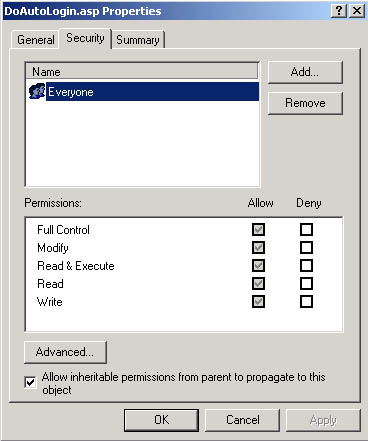Confirm changes with OK button
This screenshot has width=368, height=441.
coord(161,420)
